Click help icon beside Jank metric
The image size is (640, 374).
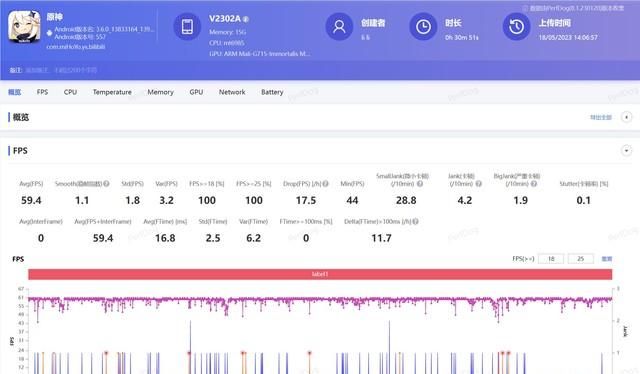point(479,184)
